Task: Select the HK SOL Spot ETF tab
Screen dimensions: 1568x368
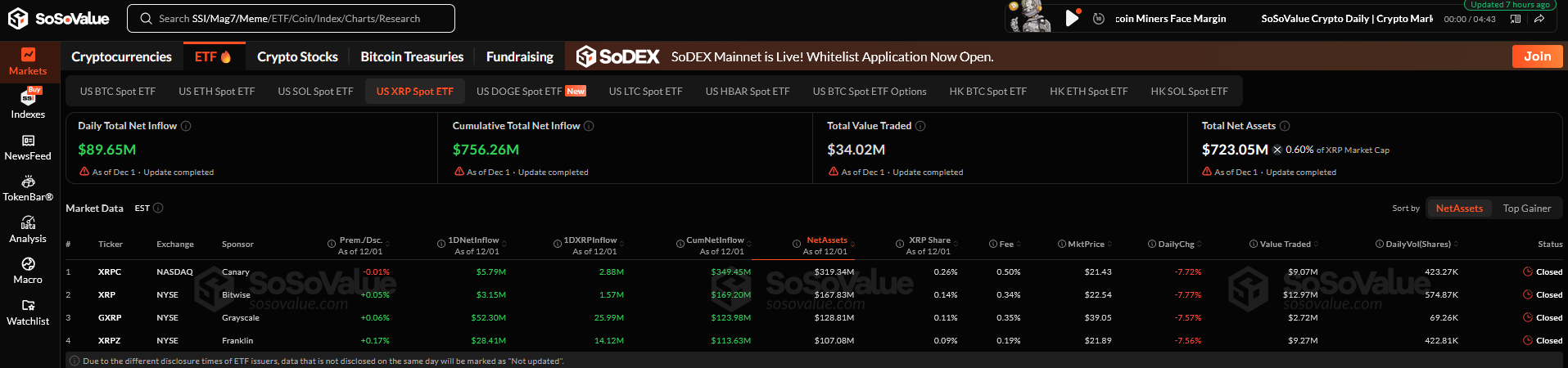Action: pos(1189,92)
